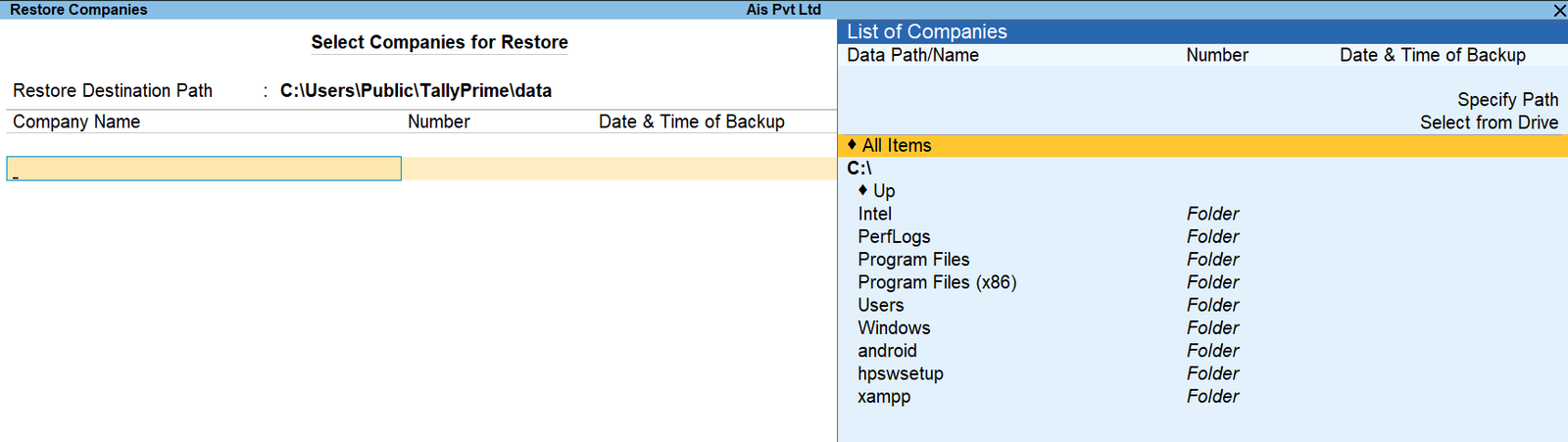Open the PerfLogs folder
Screen dimensions: 1568x442
[x=894, y=237]
